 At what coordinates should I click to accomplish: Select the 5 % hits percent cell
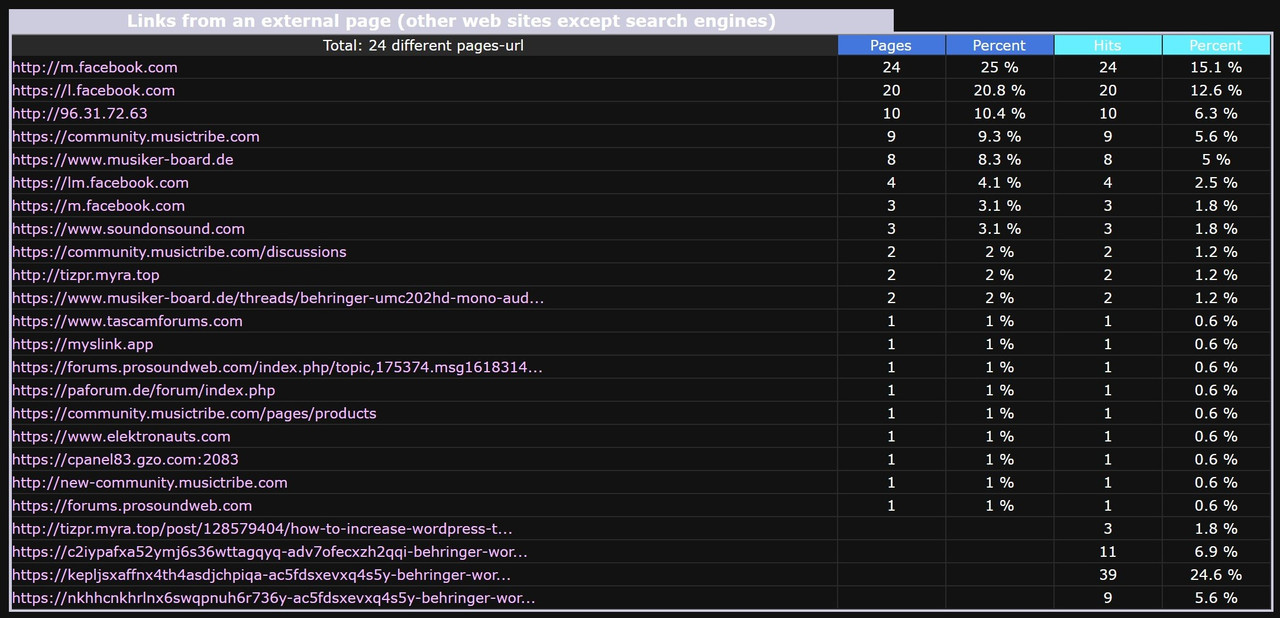pyautogui.click(x=1216, y=159)
